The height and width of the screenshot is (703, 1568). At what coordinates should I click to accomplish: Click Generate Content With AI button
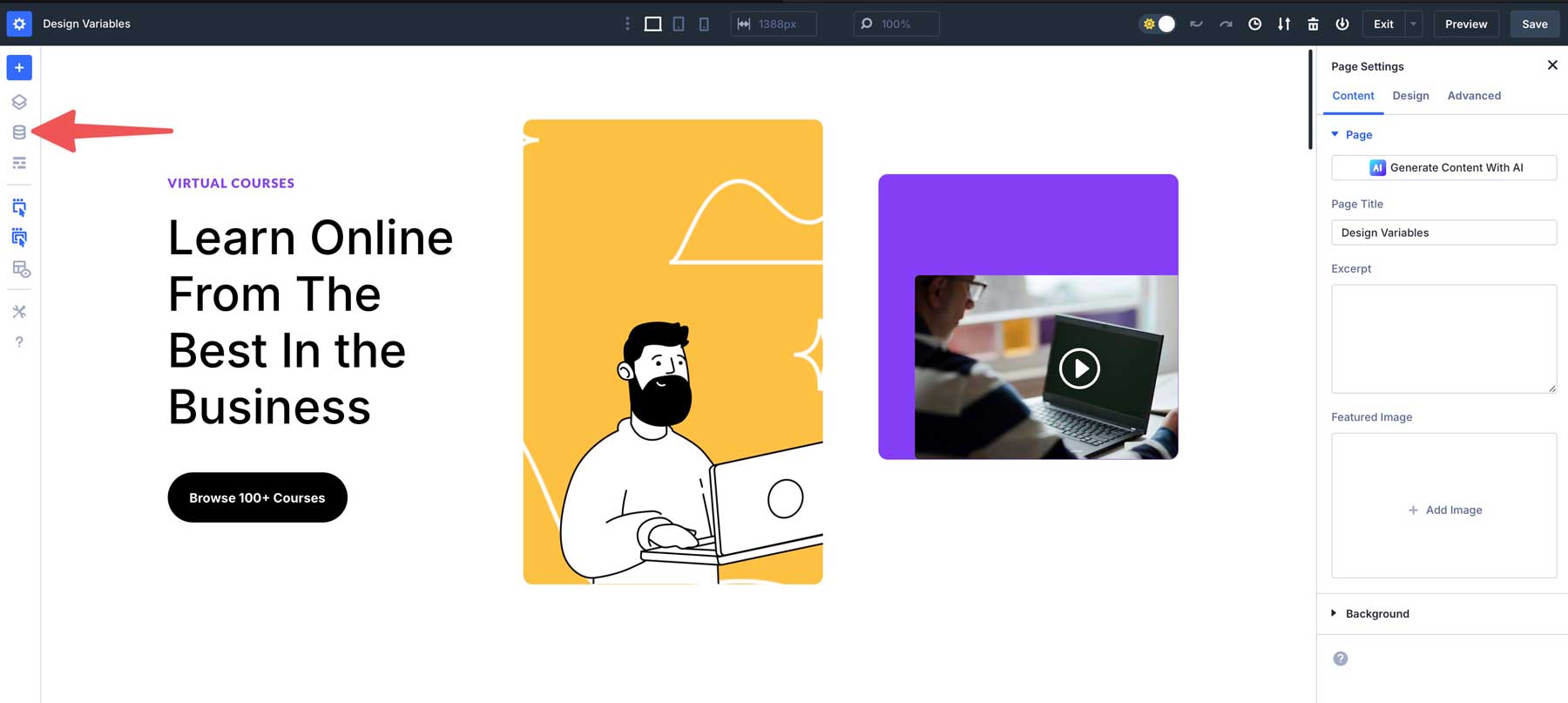(1443, 168)
